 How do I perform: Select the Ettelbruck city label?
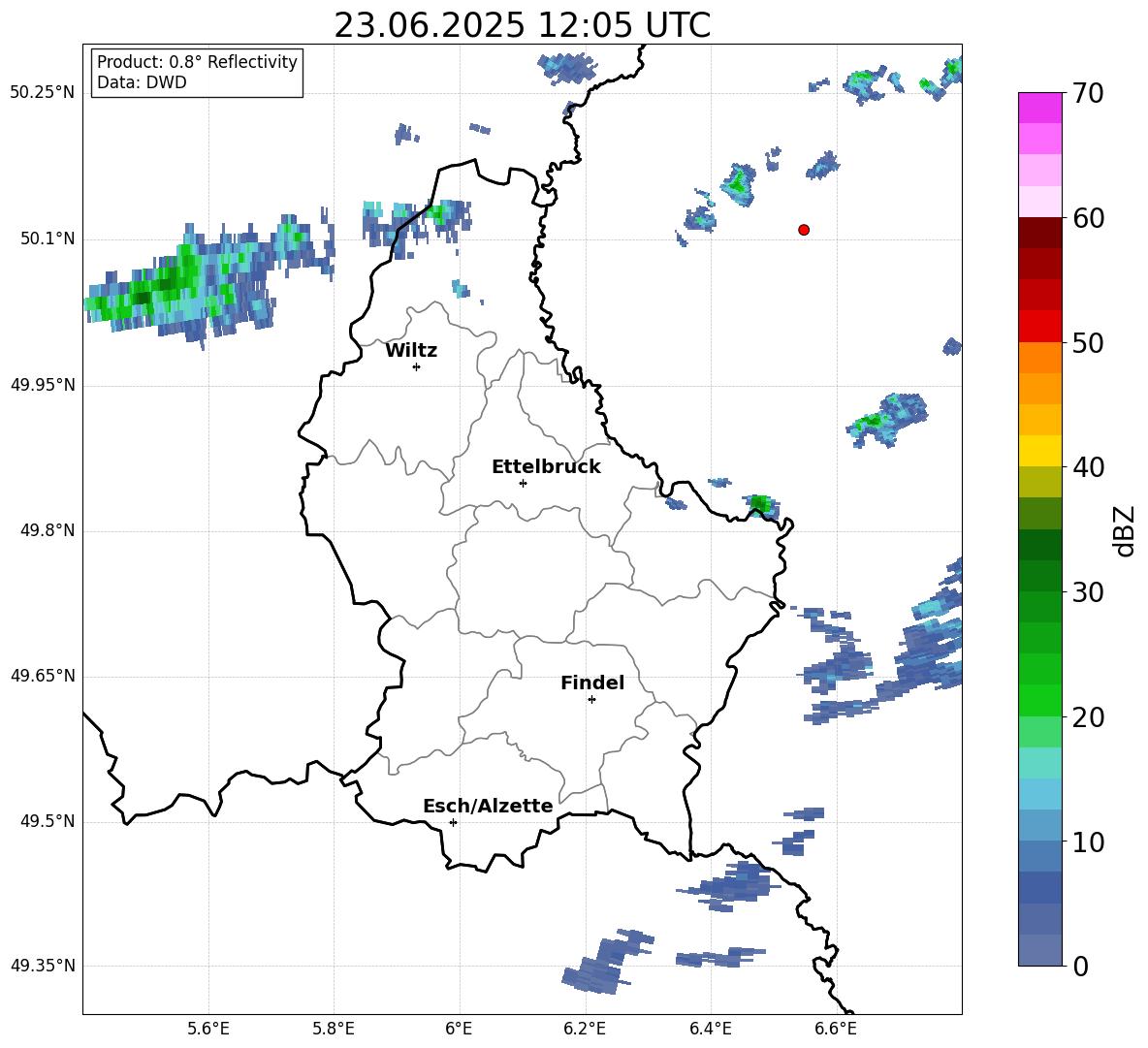click(x=546, y=467)
